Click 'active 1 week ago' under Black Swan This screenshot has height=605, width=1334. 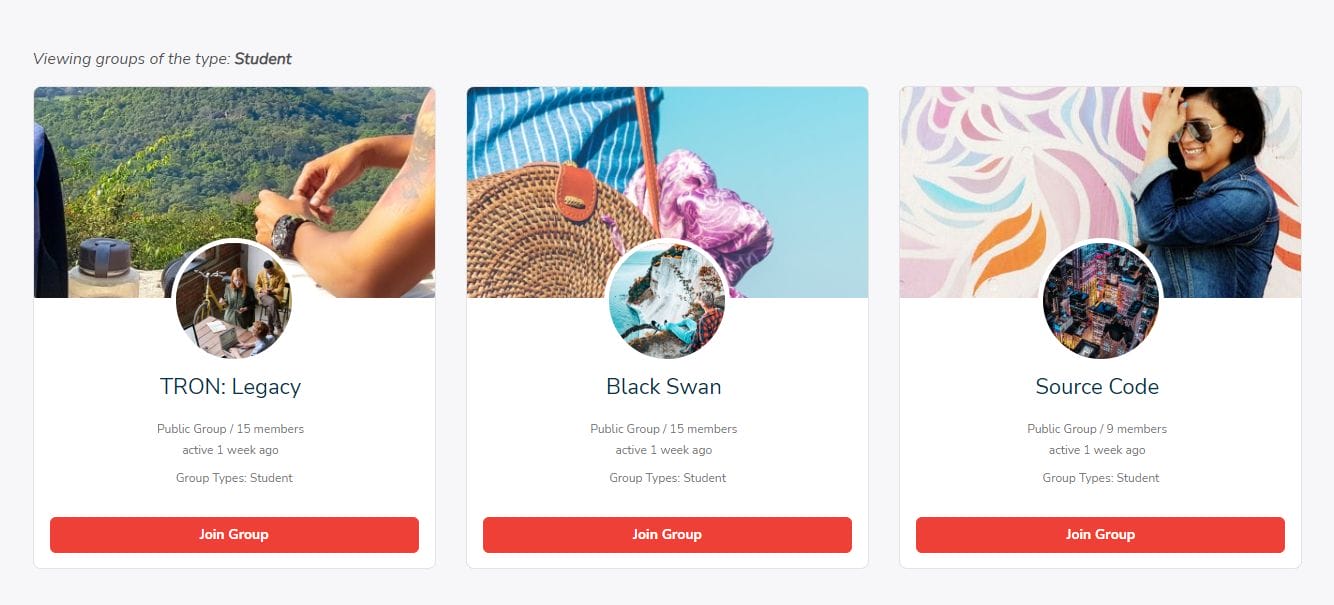coord(664,450)
